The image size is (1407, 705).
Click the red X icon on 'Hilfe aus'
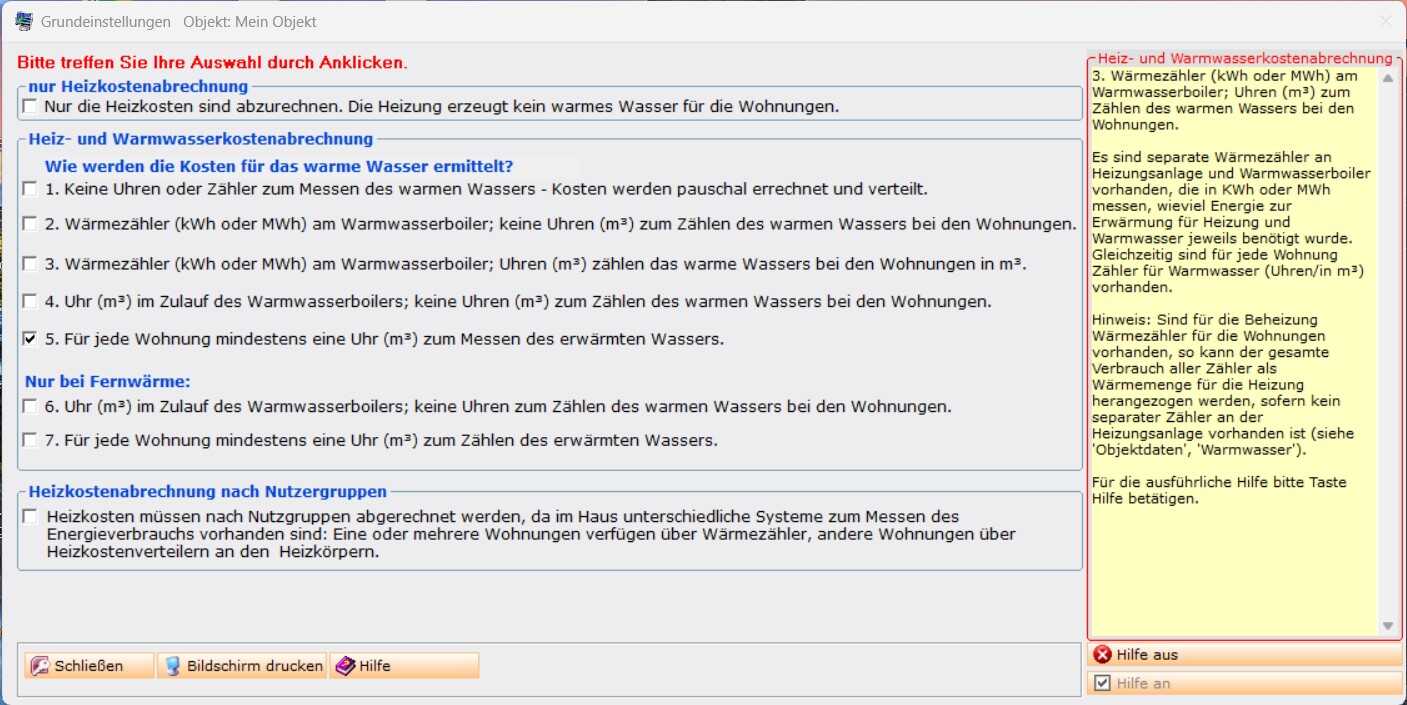click(x=1103, y=655)
